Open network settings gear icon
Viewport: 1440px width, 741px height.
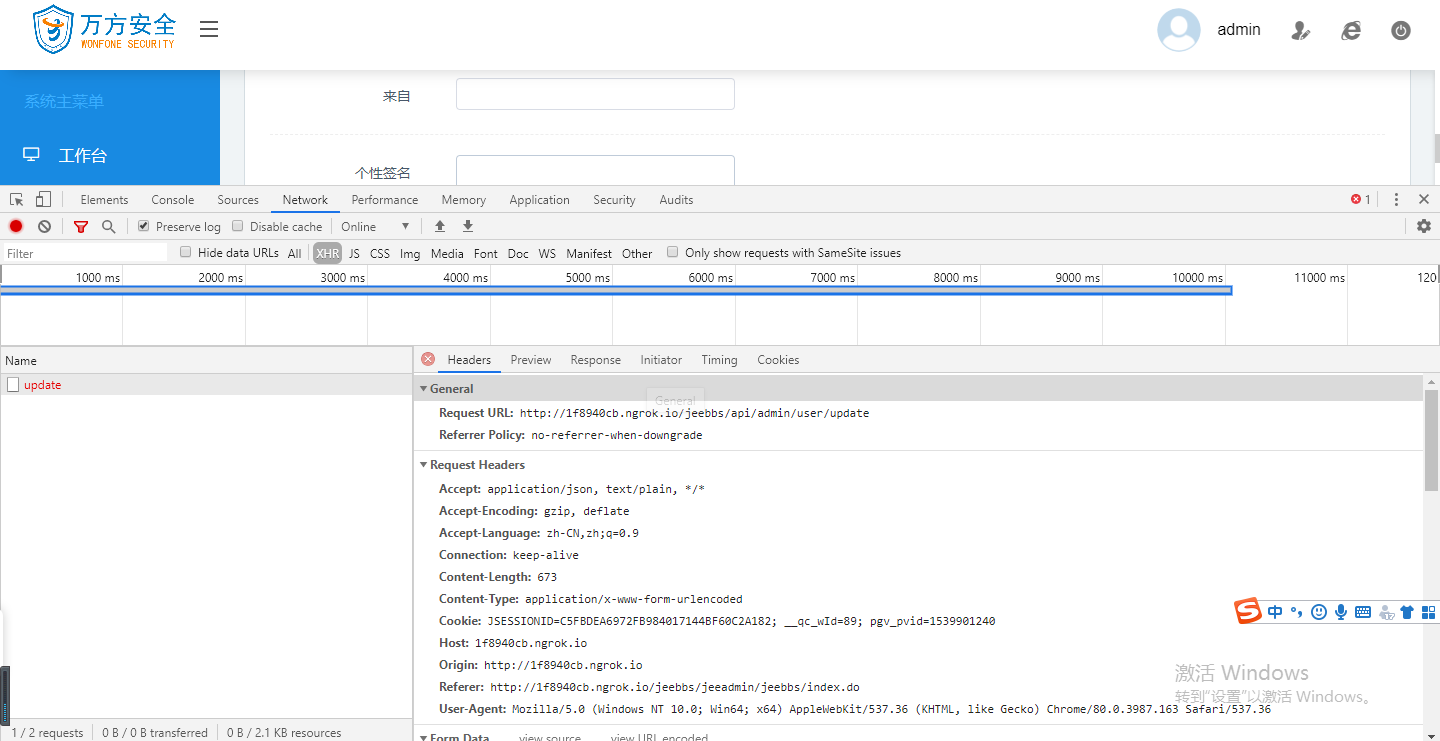(1423, 227)
